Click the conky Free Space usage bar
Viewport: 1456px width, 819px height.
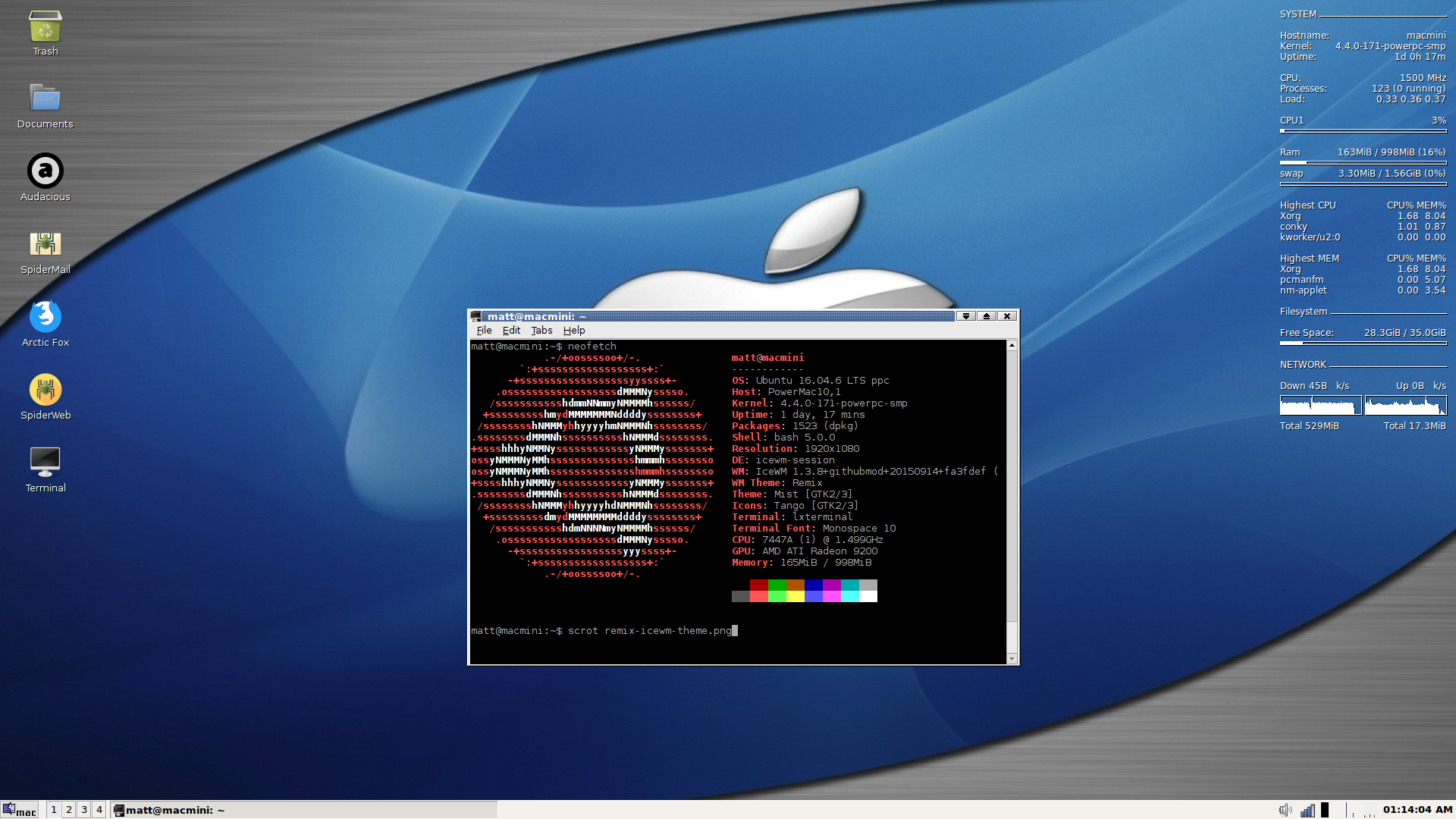coord(1363,343)
